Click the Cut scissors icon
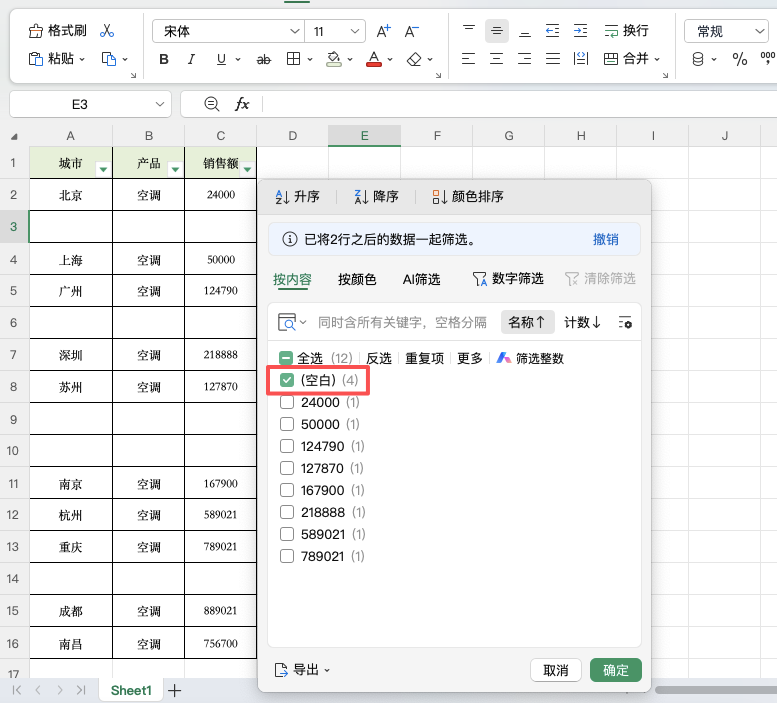777x703 pixels. (107, 31)
